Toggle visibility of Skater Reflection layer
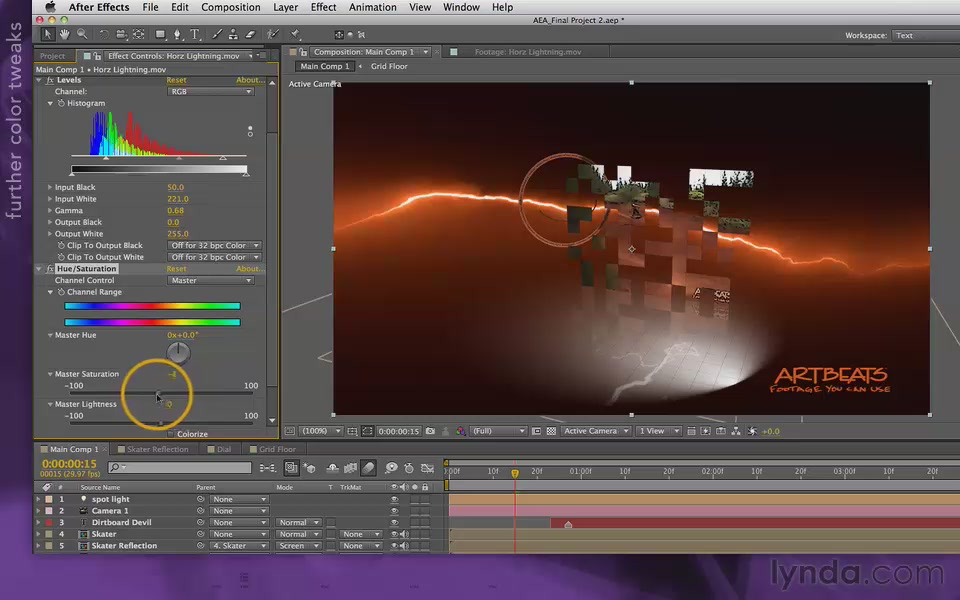The height and width of the screenshot is (600, 960). [x=394, y=546]
